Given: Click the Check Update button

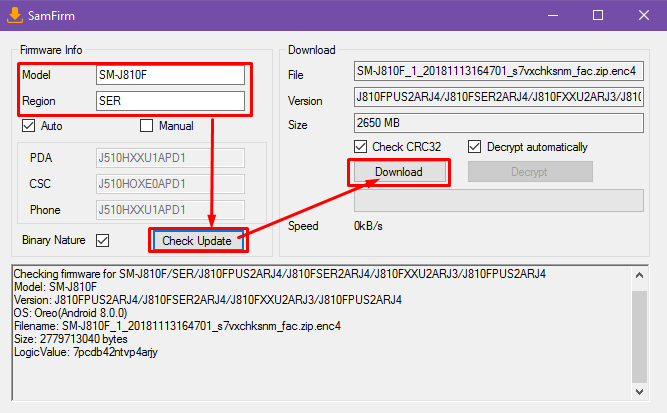Looking at the screenshot, I should point(197,241).
